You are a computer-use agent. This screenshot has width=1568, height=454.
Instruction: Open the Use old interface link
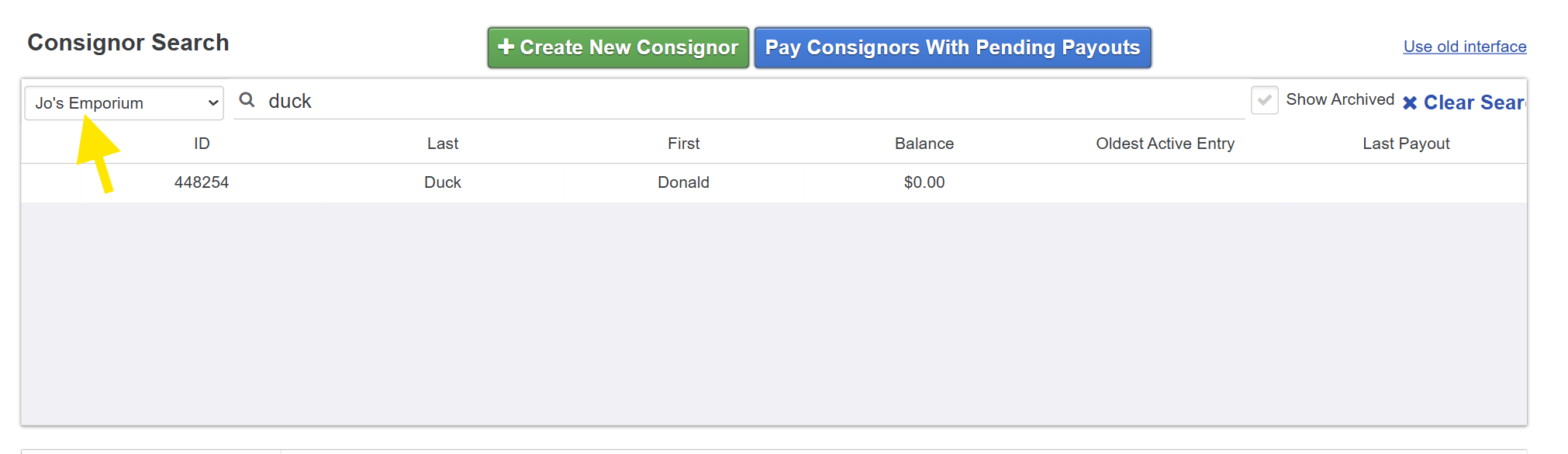[x=1465, y=47]
